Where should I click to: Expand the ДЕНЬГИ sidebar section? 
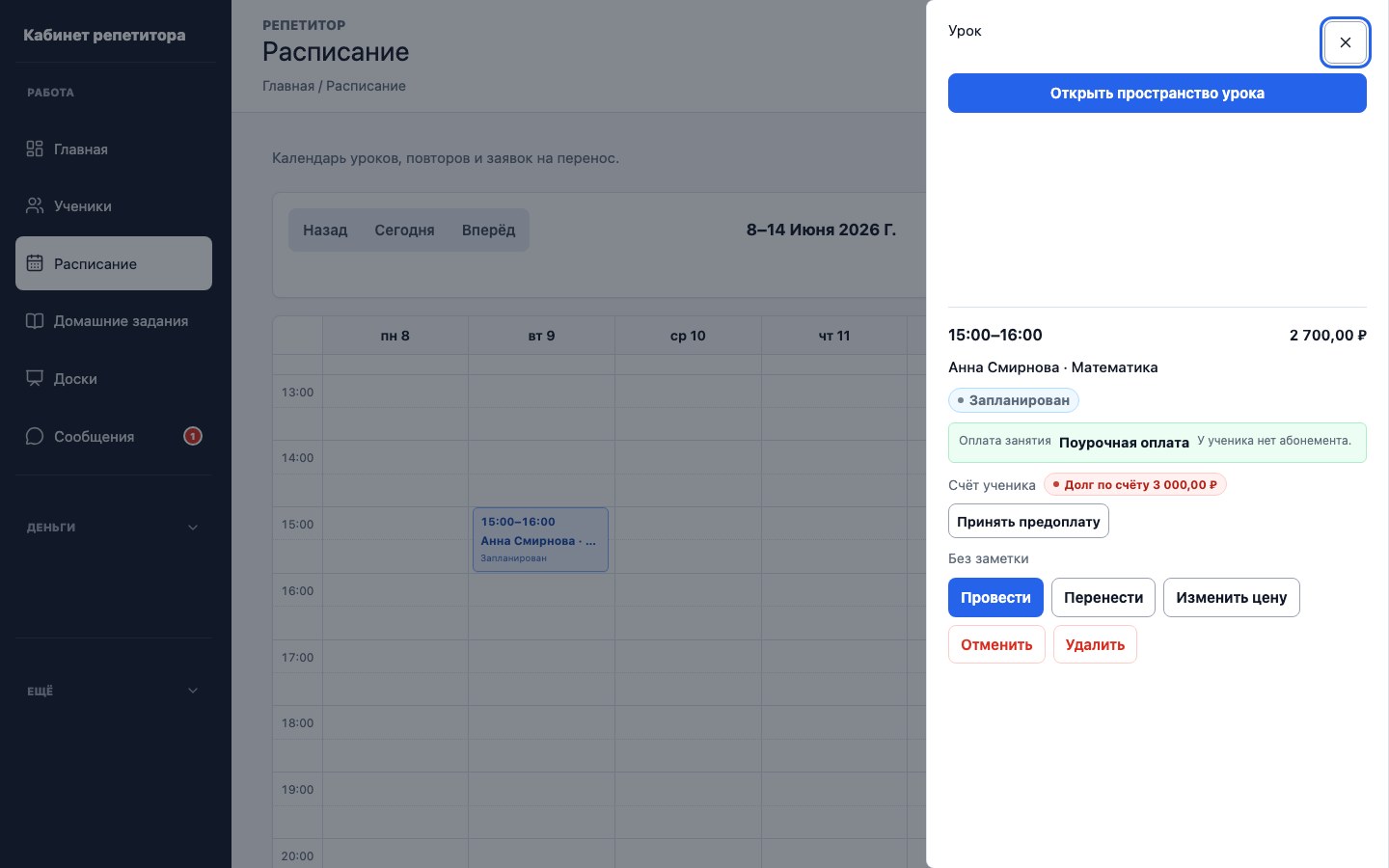tap(114, 528)
